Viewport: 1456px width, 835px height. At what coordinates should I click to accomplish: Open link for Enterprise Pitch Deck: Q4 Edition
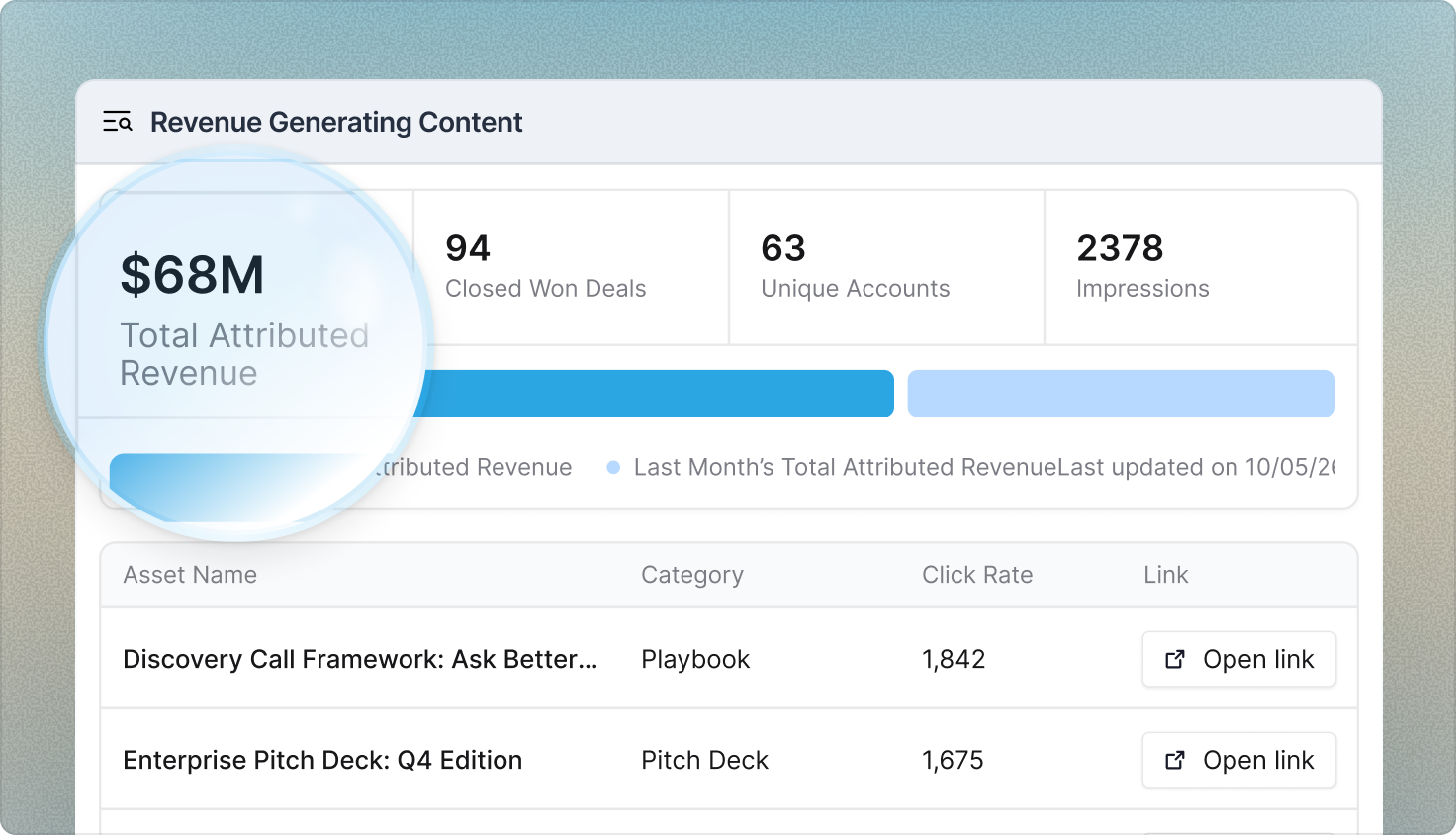tap(1239, 761)
